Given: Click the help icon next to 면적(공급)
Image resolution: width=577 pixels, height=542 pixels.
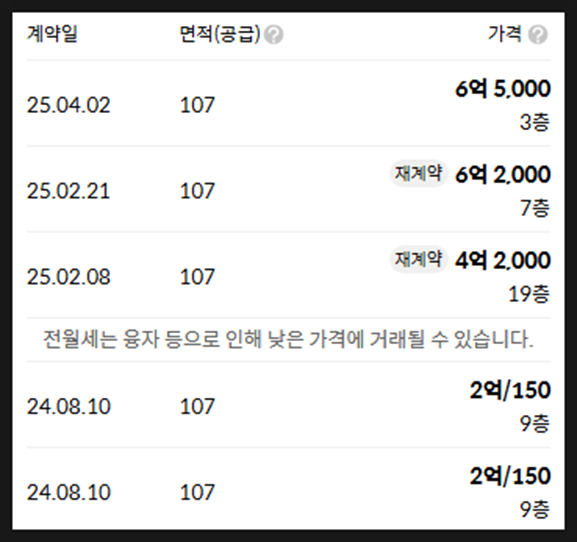Looking at the screenshot, I should (274, 35).
